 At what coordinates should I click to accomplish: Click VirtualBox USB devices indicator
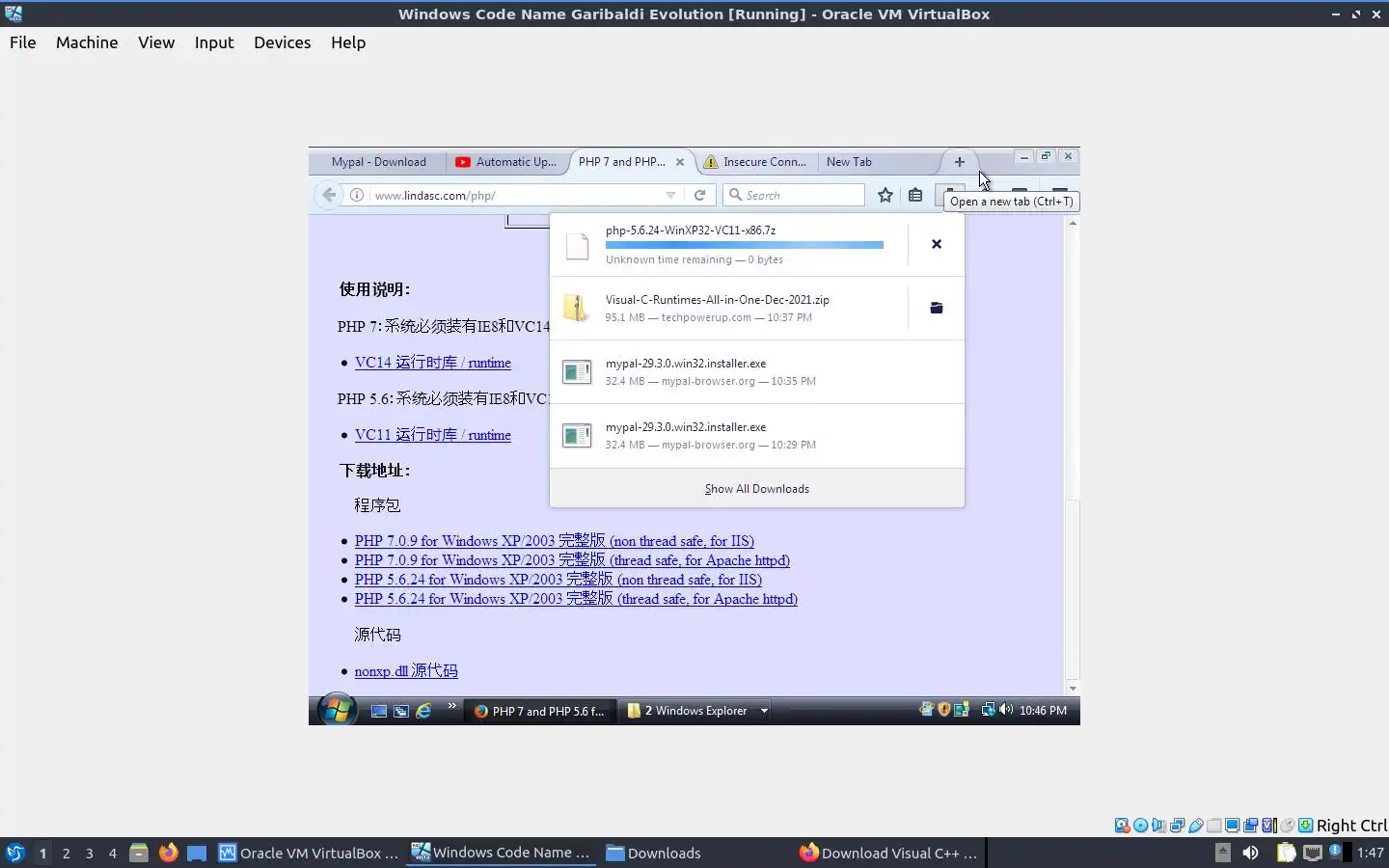1196,826
